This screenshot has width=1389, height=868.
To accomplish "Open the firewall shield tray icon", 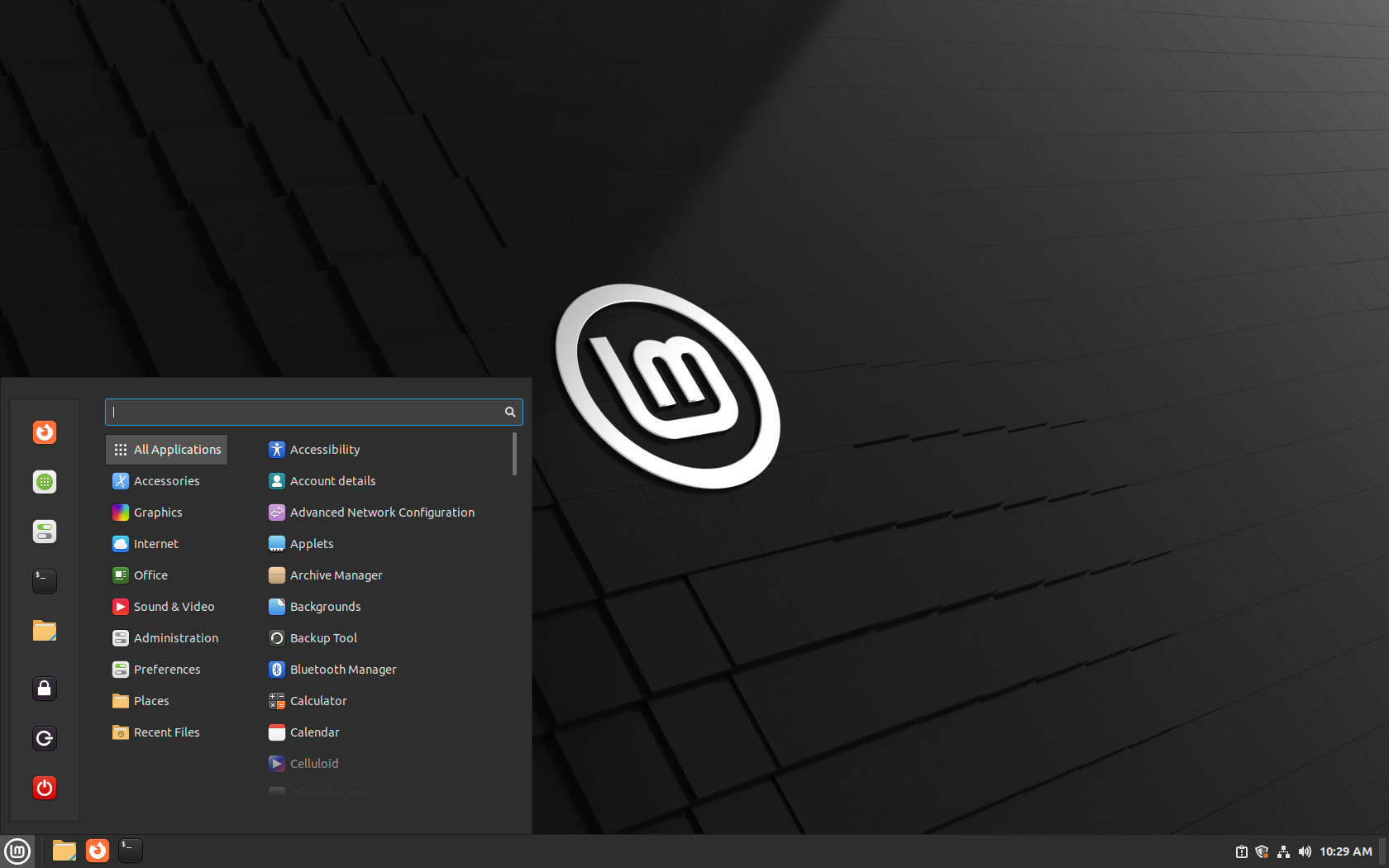I will pos(1263,851).
